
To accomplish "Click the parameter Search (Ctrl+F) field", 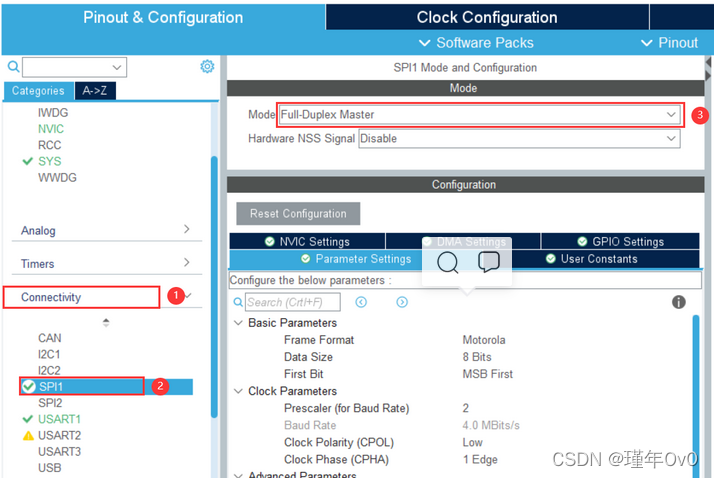I will click(293, 302).
